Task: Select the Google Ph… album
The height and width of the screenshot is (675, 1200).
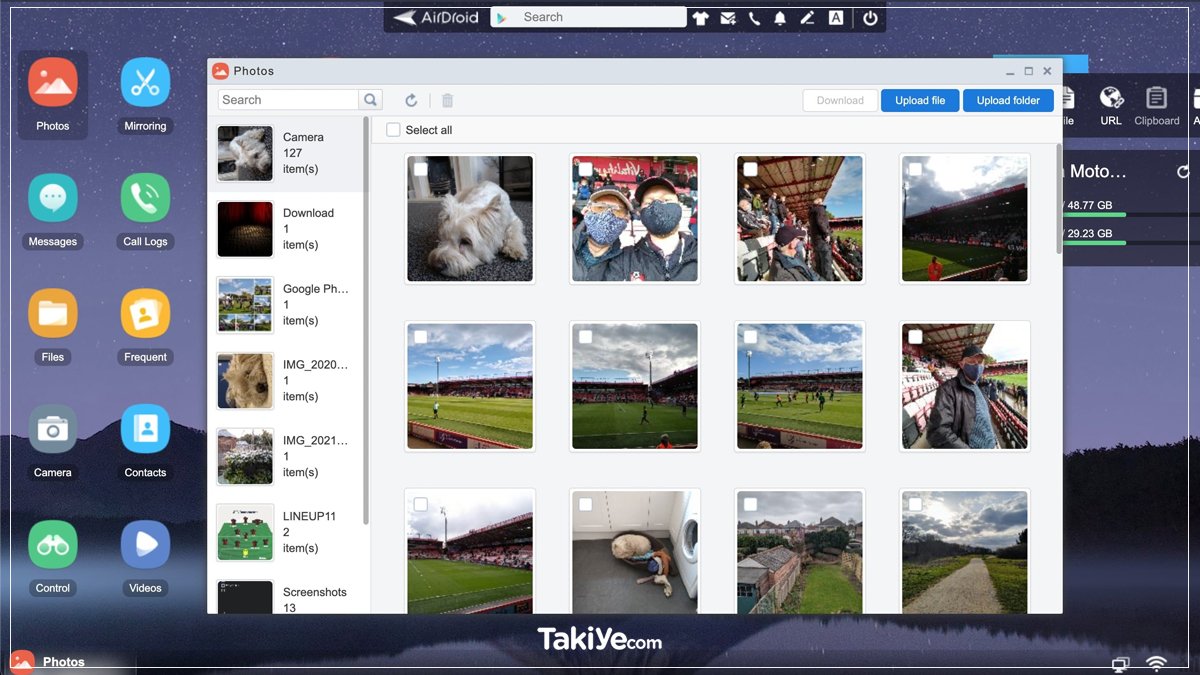Action: pyautogui.click(x=286, y=305)
